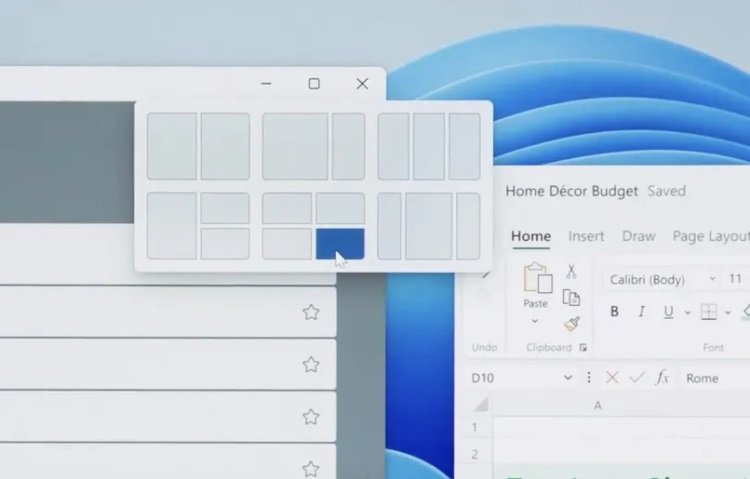Open the Draw ribbon tab
Viewport: 750px width, 479px height.
click(x=638, y=236)
